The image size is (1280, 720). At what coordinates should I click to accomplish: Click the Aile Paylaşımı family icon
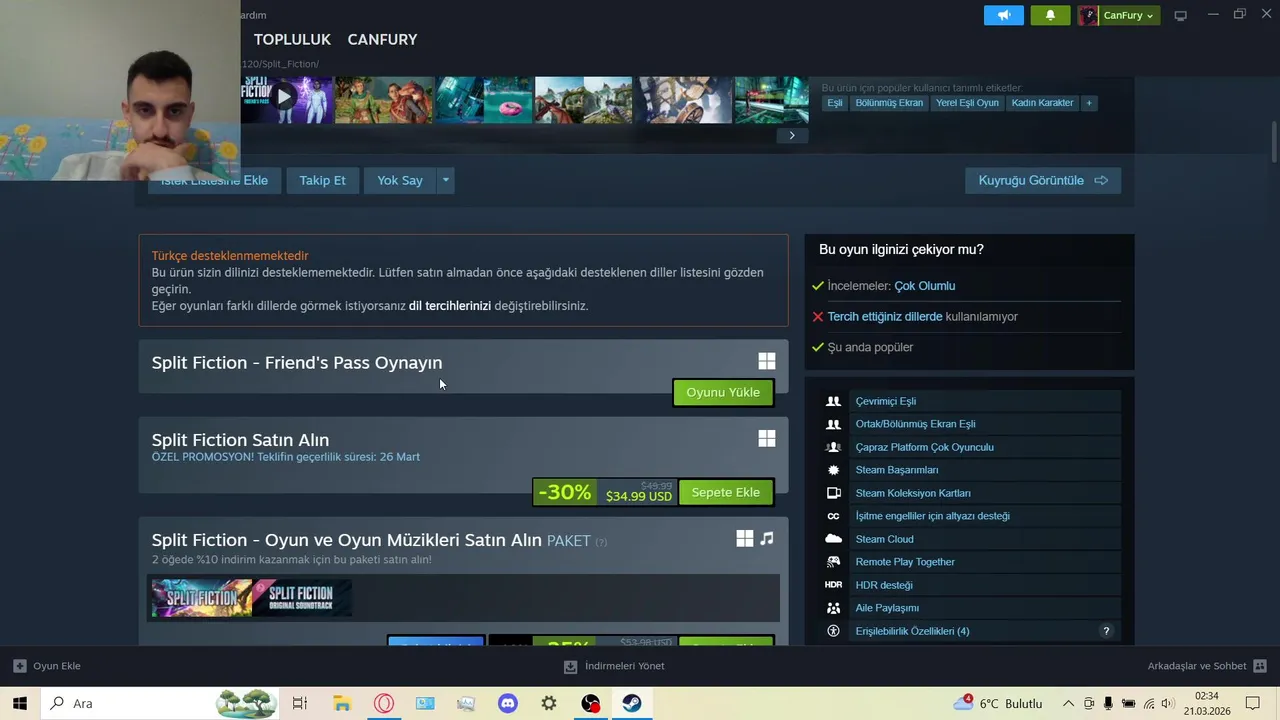(833, 608)
